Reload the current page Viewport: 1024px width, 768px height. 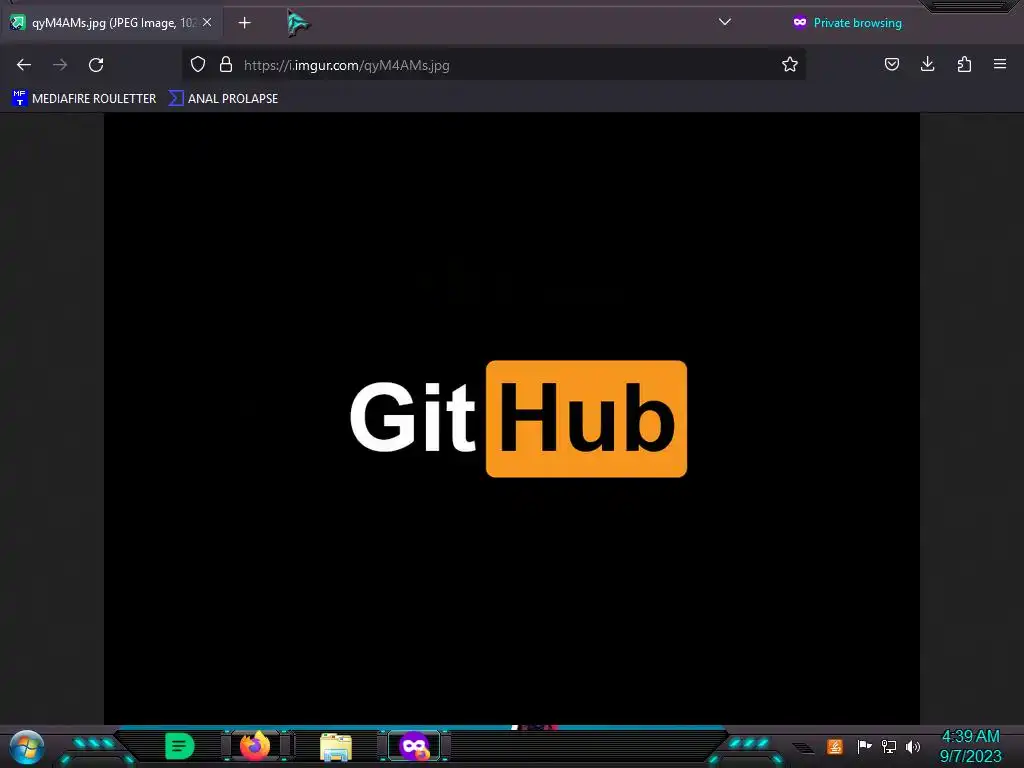pyautogui.click(x=96, y=65)
